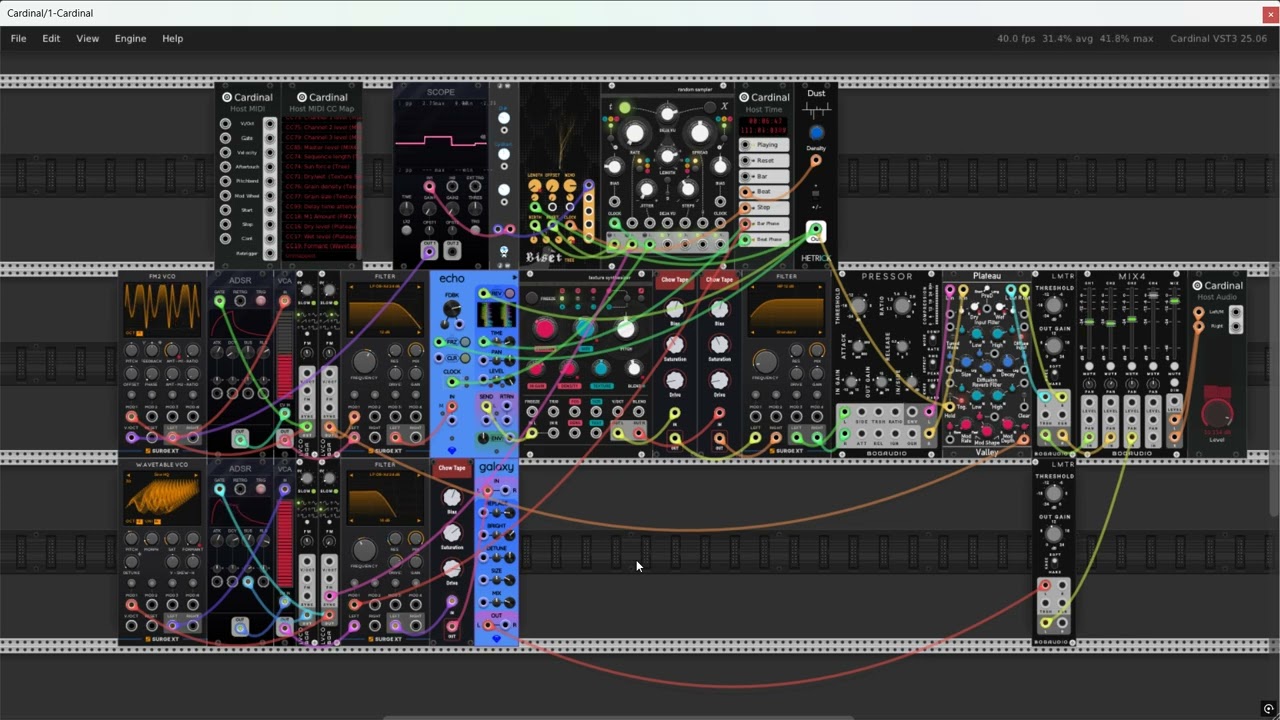
Task: Click the Wavetable VCO waveform display
Action: [x=162, y=497]
